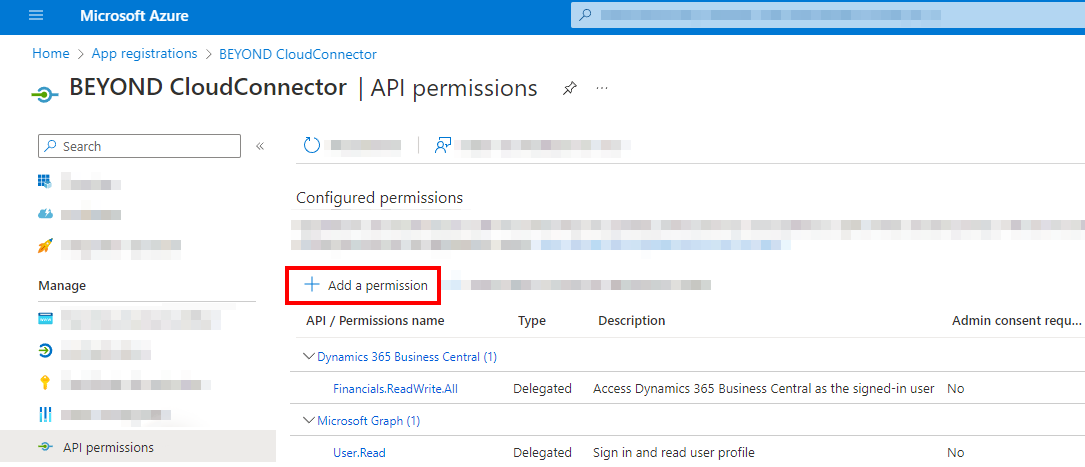
Task: Click Admin consent required column header
Action: pyautogui.click(x=1016, y=320)
